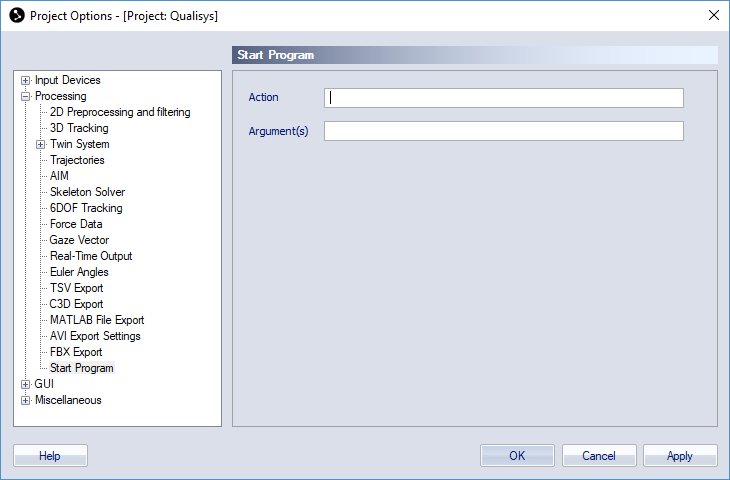Click the Apply button

[680, 455]
